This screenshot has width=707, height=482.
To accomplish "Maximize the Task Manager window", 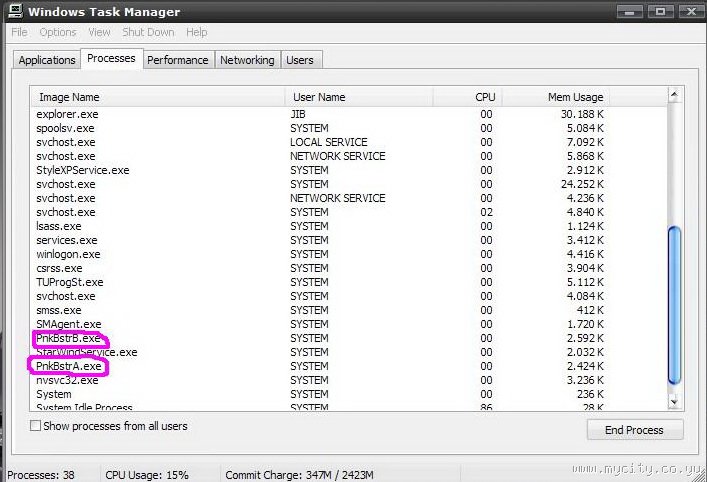I will [661, 11].
